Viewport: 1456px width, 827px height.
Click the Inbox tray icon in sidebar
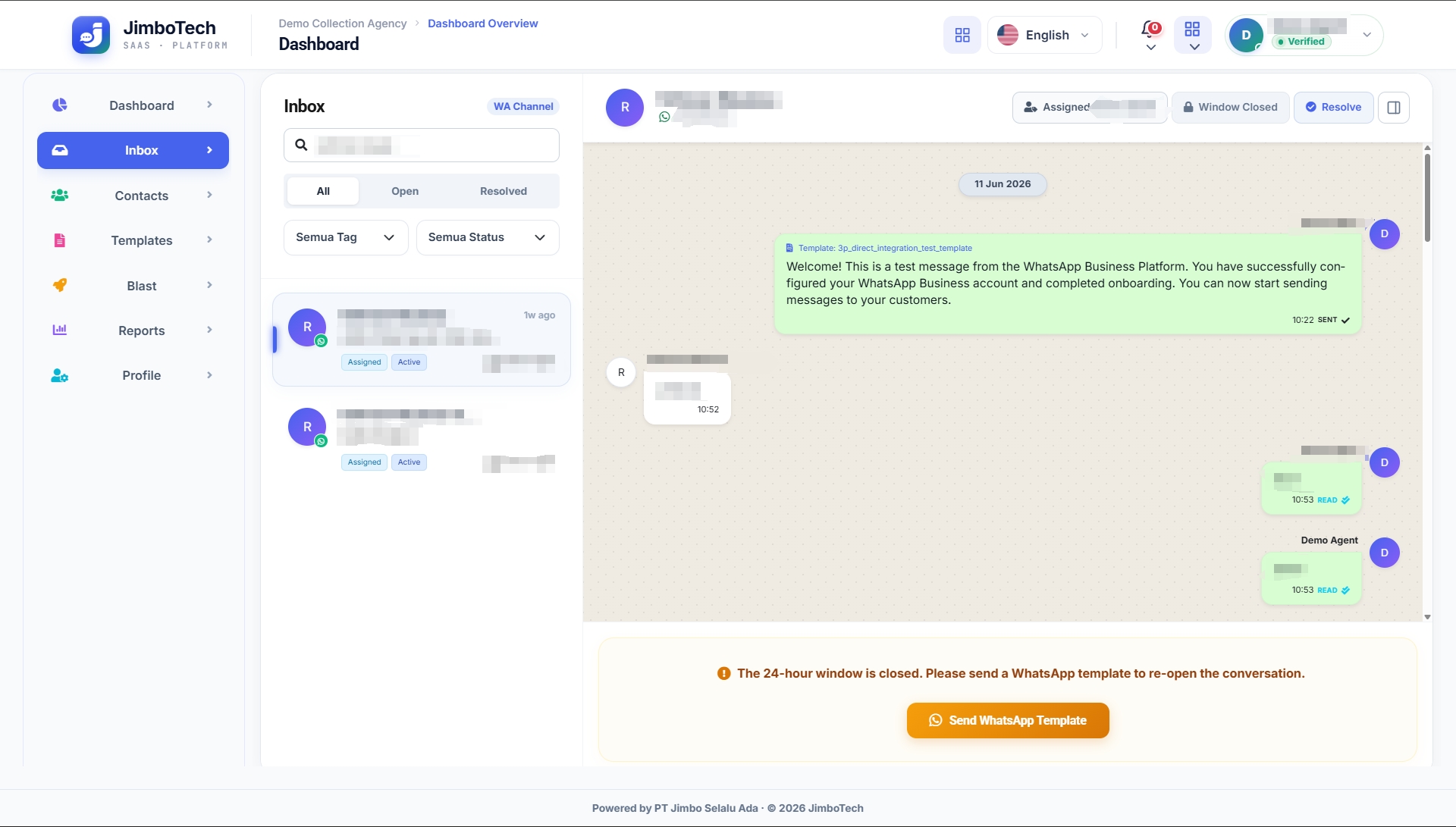click(60, 150)
